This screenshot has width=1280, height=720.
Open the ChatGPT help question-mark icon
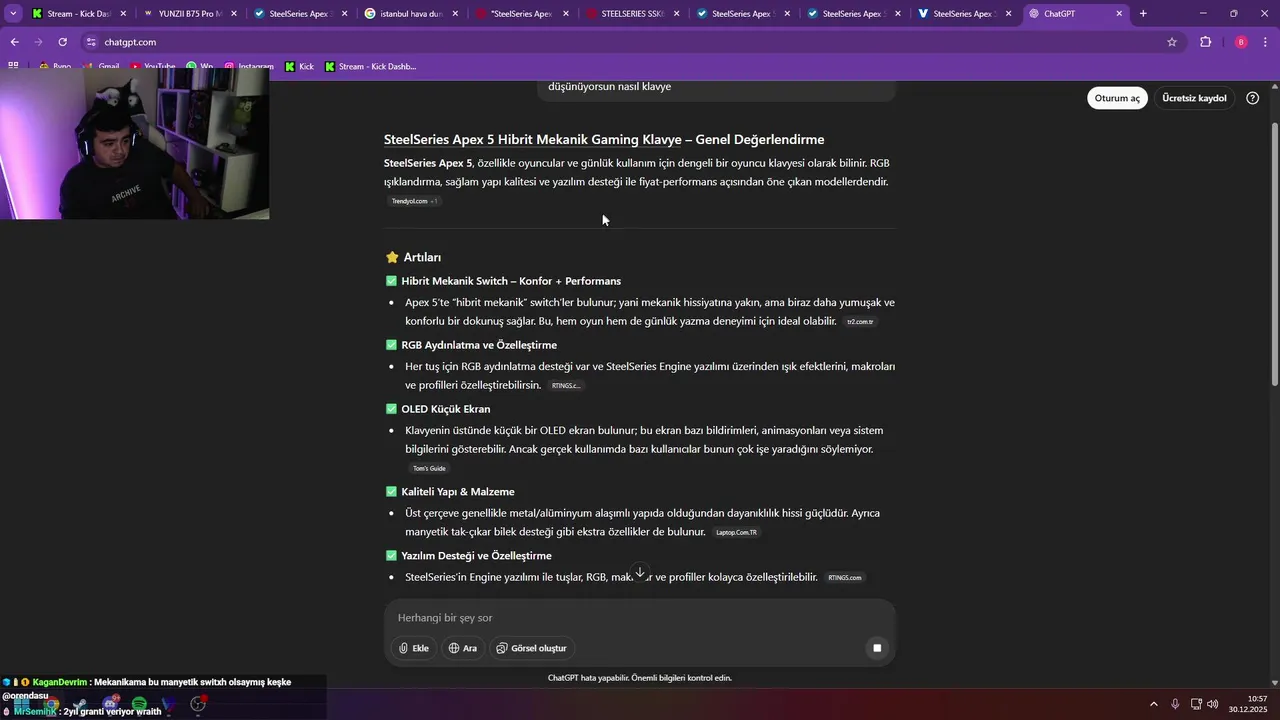pos(1252,98)
